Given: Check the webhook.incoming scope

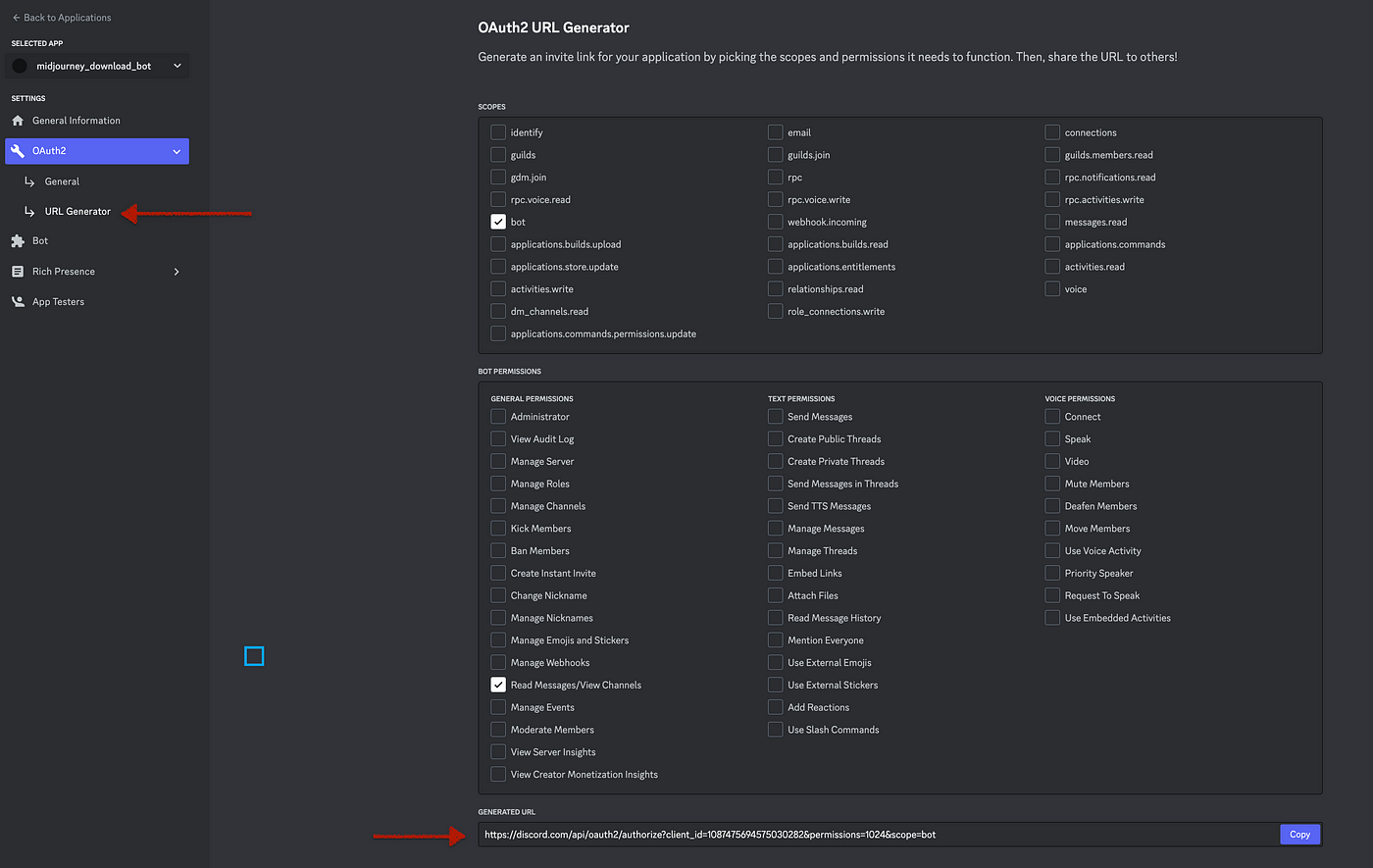Looking at the screenshot, I should click(x=776, y=222).
